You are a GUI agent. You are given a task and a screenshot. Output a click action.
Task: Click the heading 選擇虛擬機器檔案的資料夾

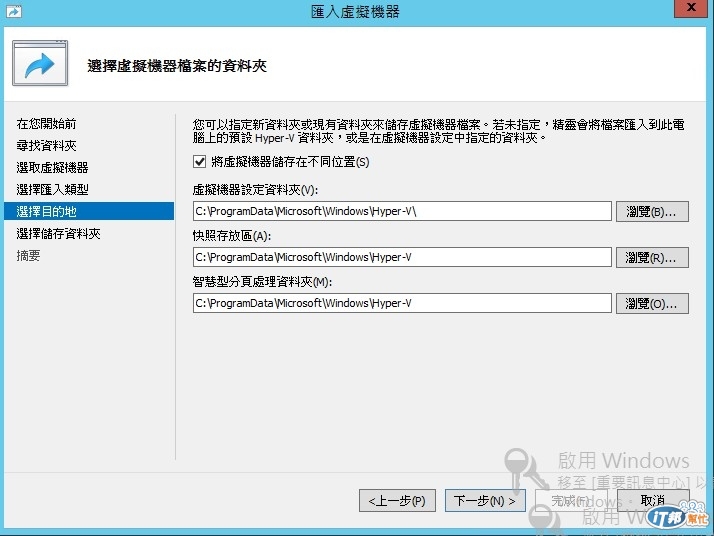(177, 66)
